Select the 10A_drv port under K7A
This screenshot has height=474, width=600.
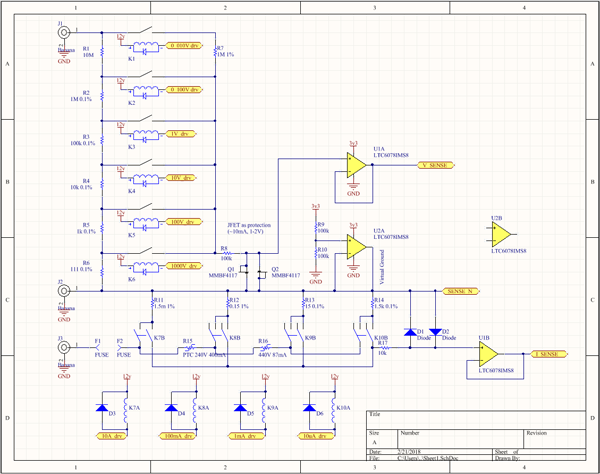point(111,436)
